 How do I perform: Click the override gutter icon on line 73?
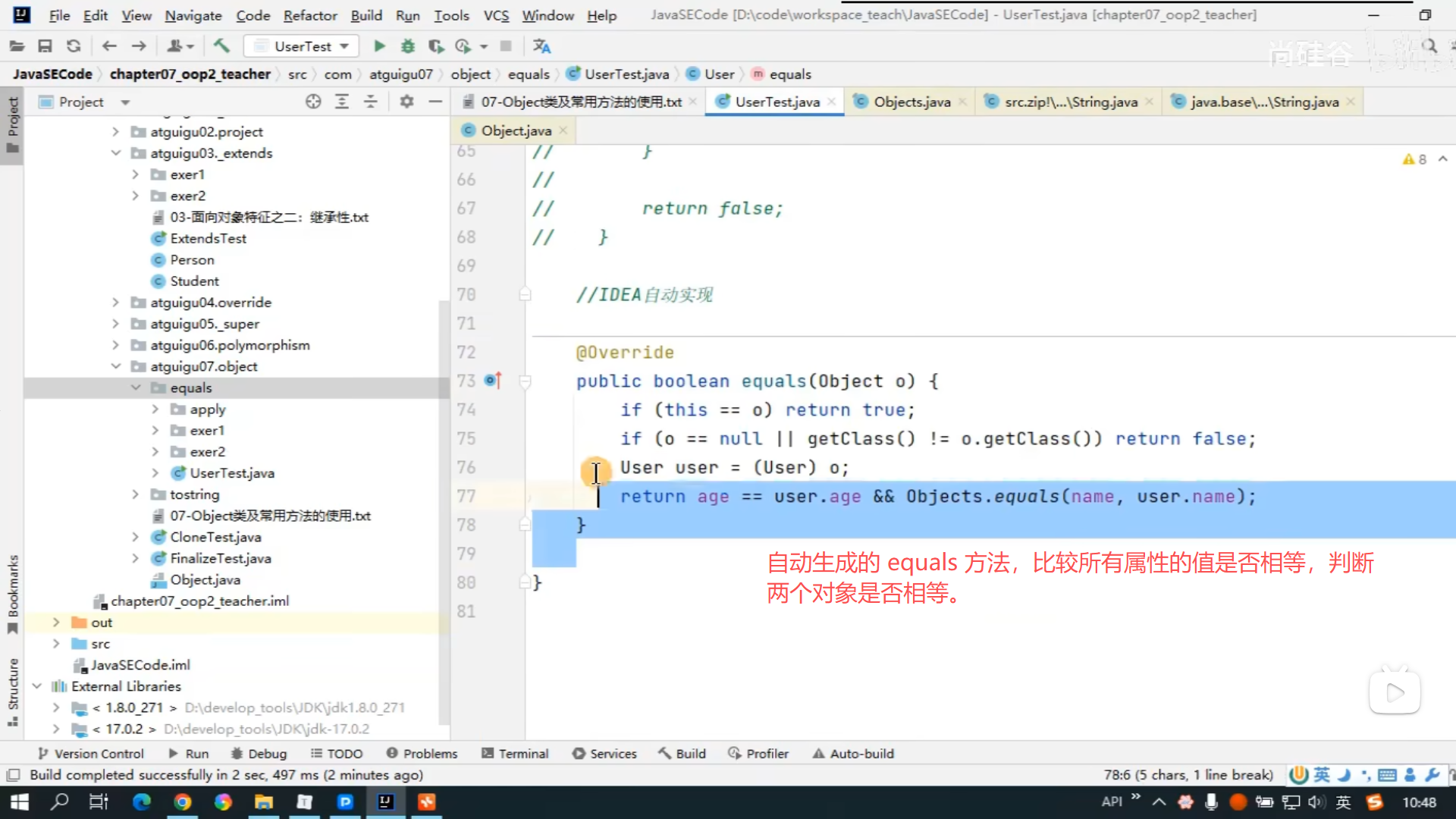click(x=493, y=381)
